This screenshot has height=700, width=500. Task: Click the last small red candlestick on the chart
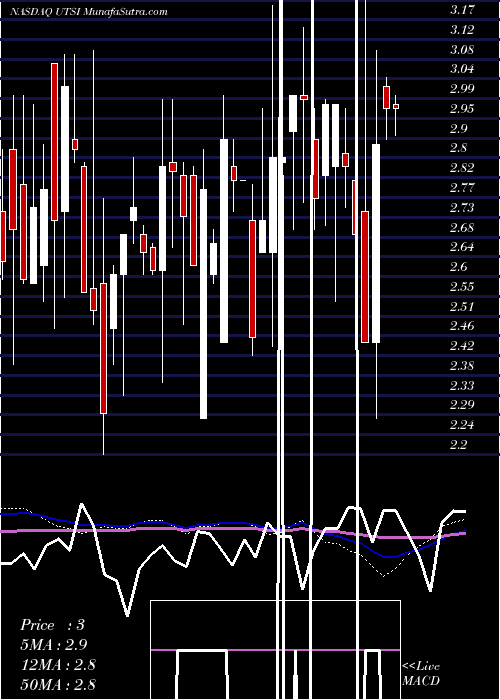pos(396,106)
